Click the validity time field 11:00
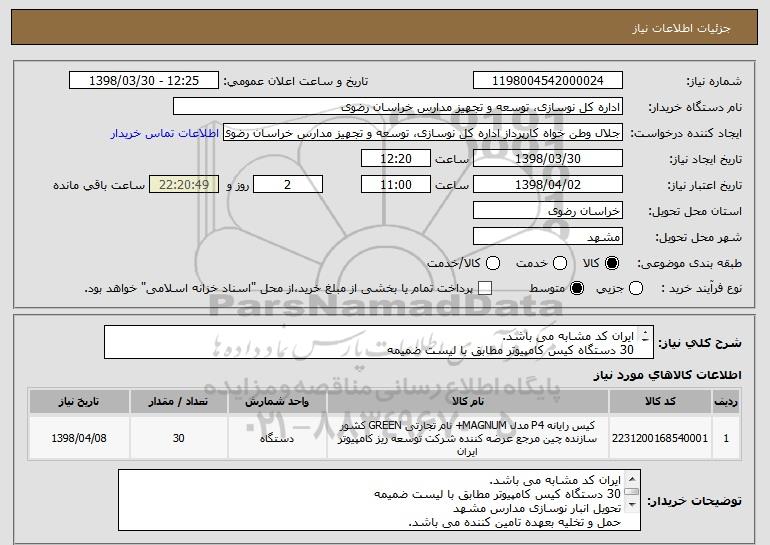 point(396,185)
